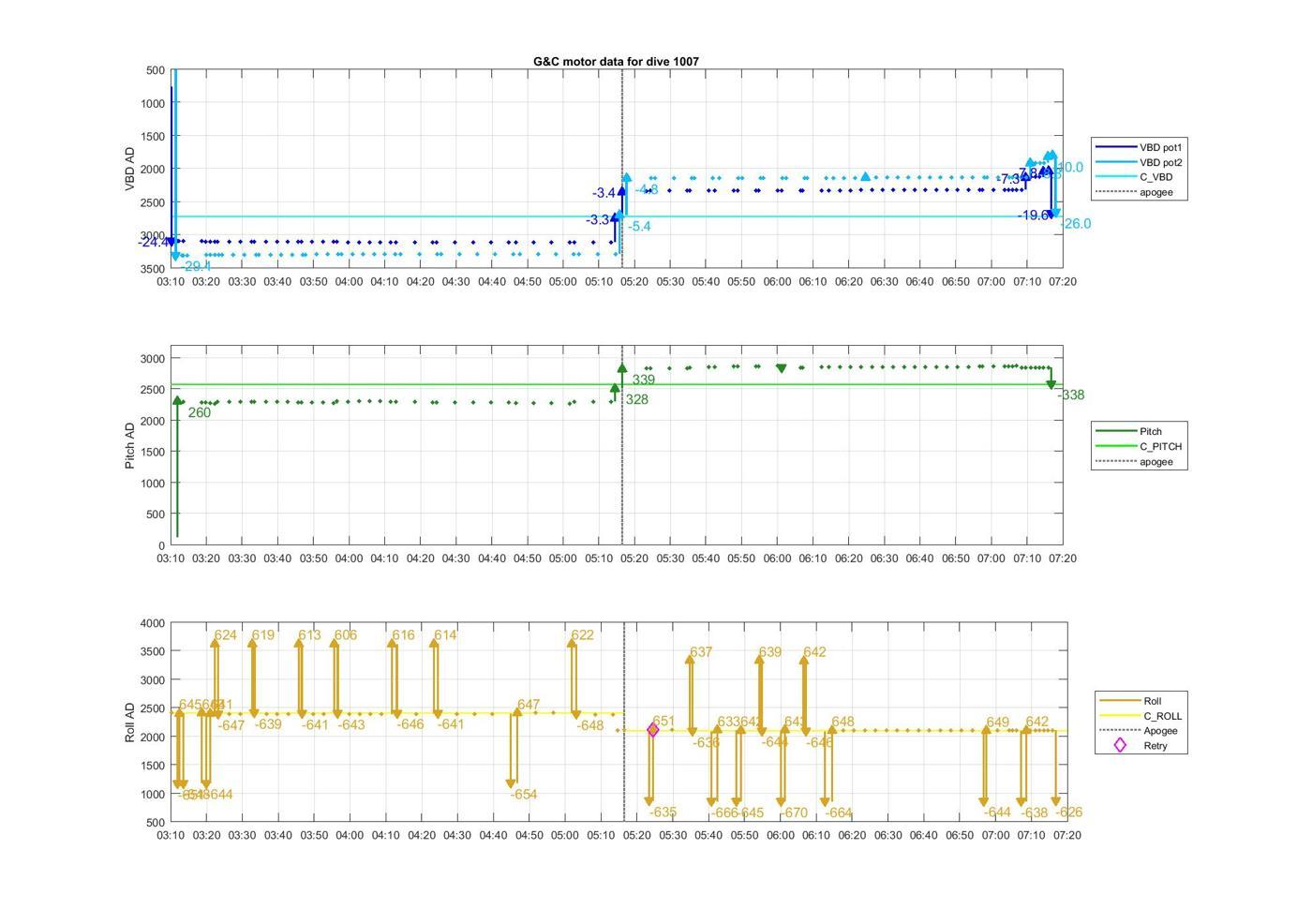Click the '619' roll label

coord(263,635)
